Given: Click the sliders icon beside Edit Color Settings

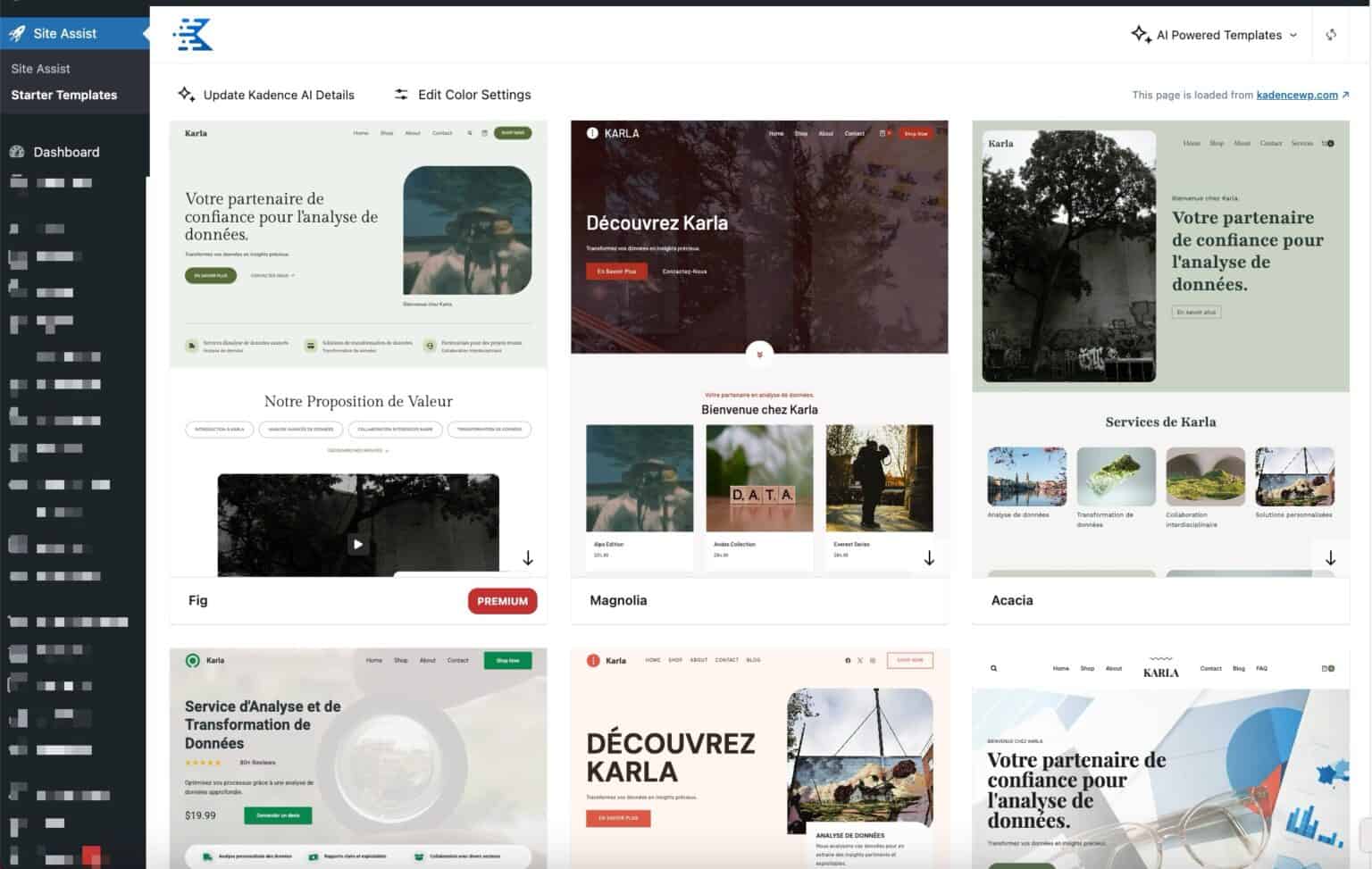Looking at the screenshot, I should pyautogui.click(x=402, y=94).
